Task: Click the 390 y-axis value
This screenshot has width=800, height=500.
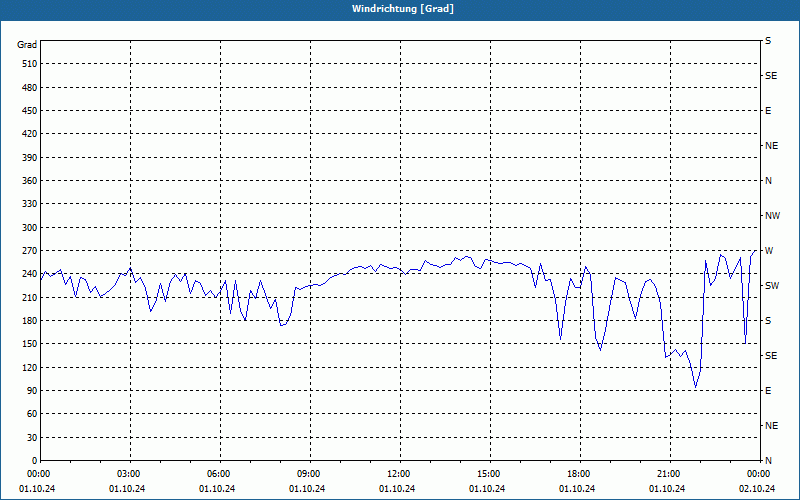Action: 30,158
